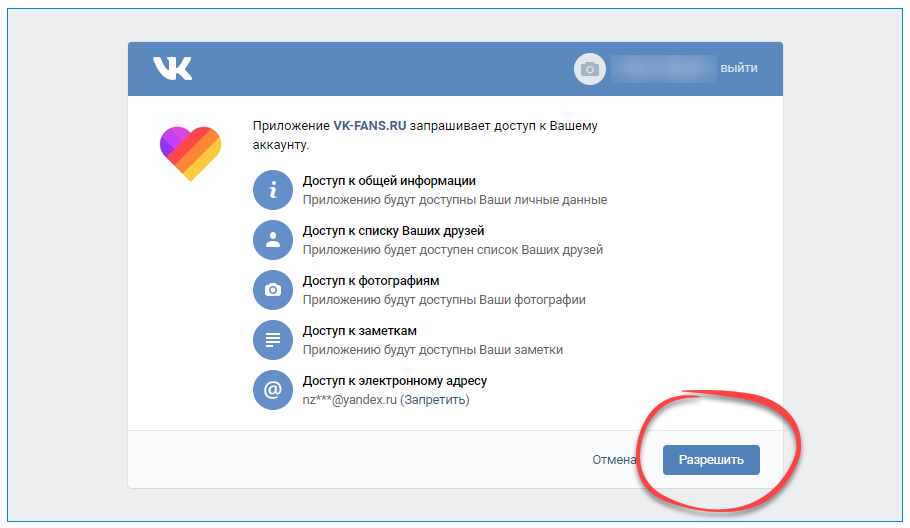
Task: Click the camera avatar placeholder in header
Action: click(590, 68)
